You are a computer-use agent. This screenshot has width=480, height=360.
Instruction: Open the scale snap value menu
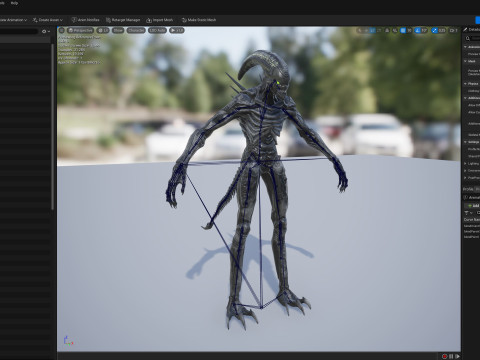(x=442, y=30)
